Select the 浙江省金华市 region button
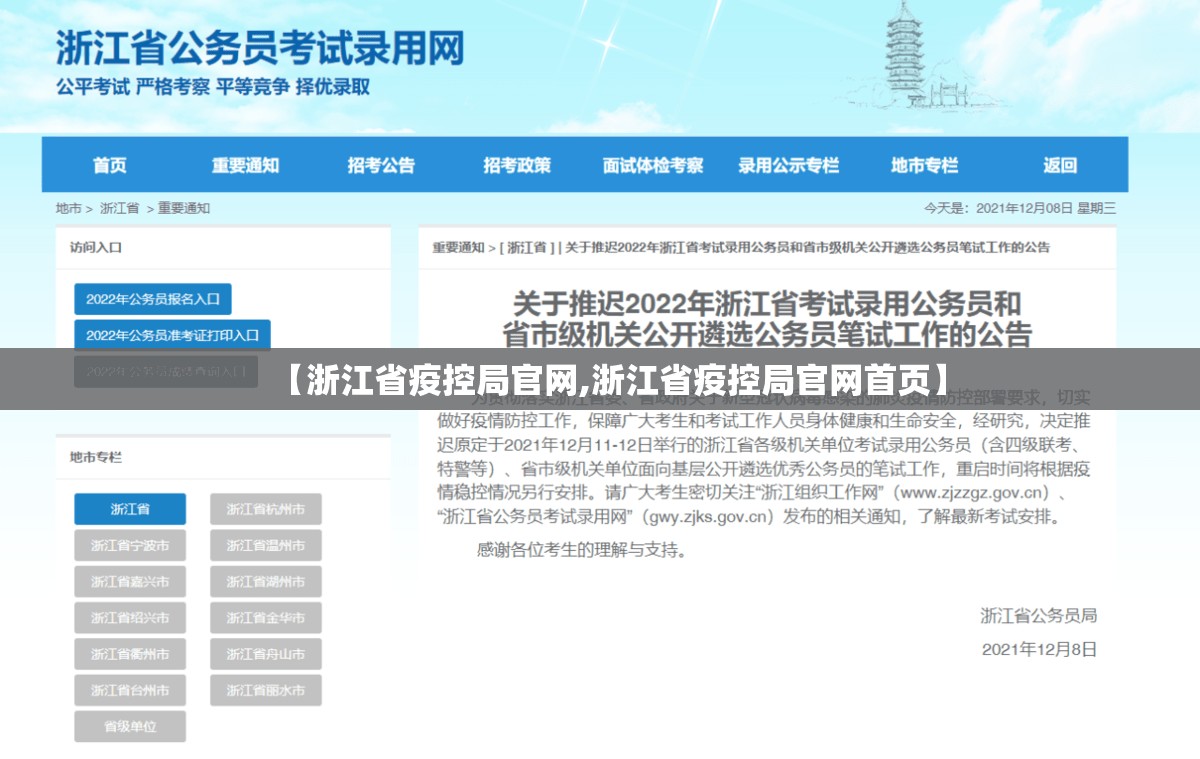Screen dimensions: 1200x759 tap(266, 617)
